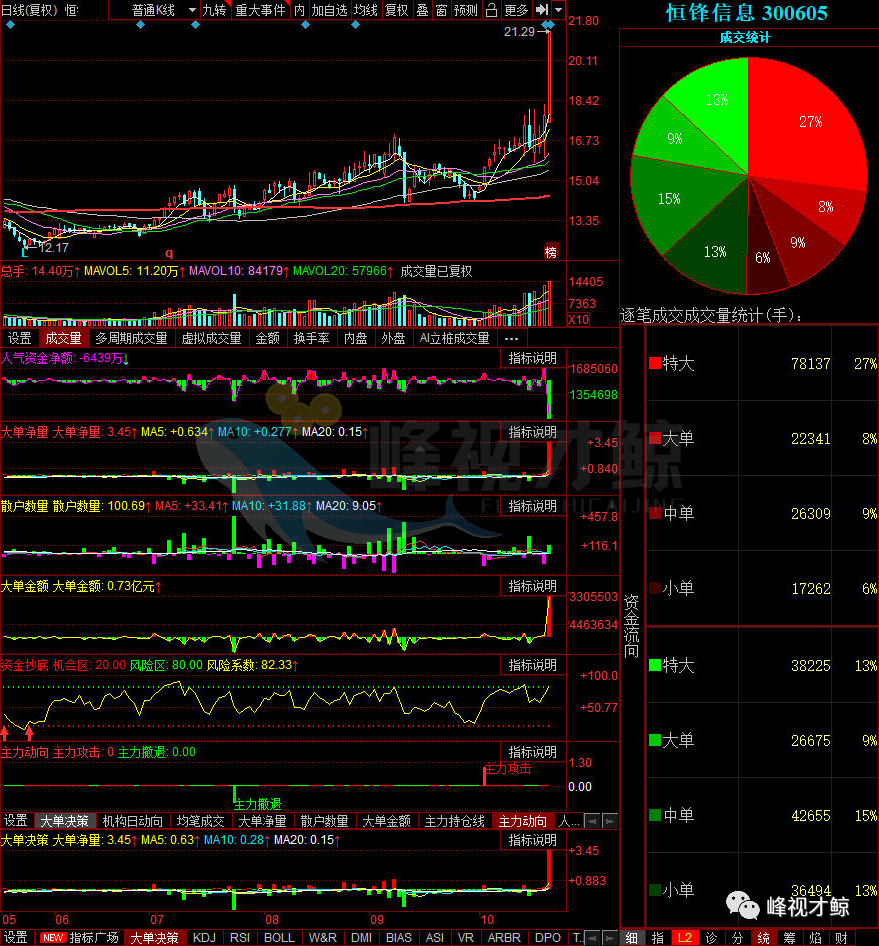The image size is (879, 946).
Task: Open the small arrow dropdown at the toolbar end
Action: pyautogui.click(x=558, y=10)
